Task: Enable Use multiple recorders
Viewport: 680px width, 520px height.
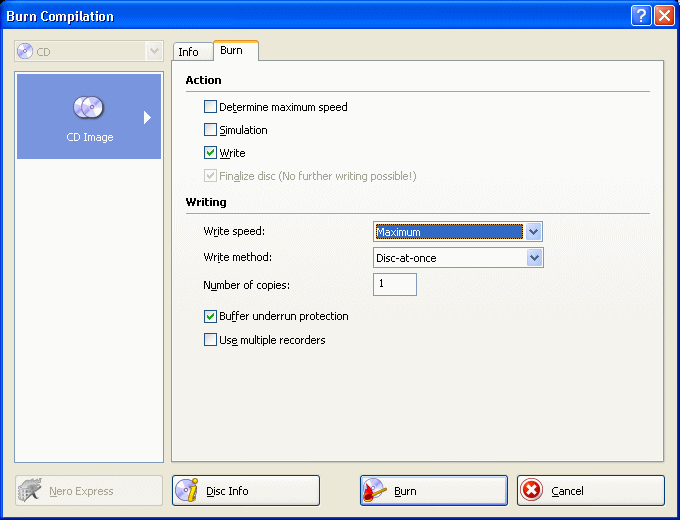Action: [x=210, y=340]
